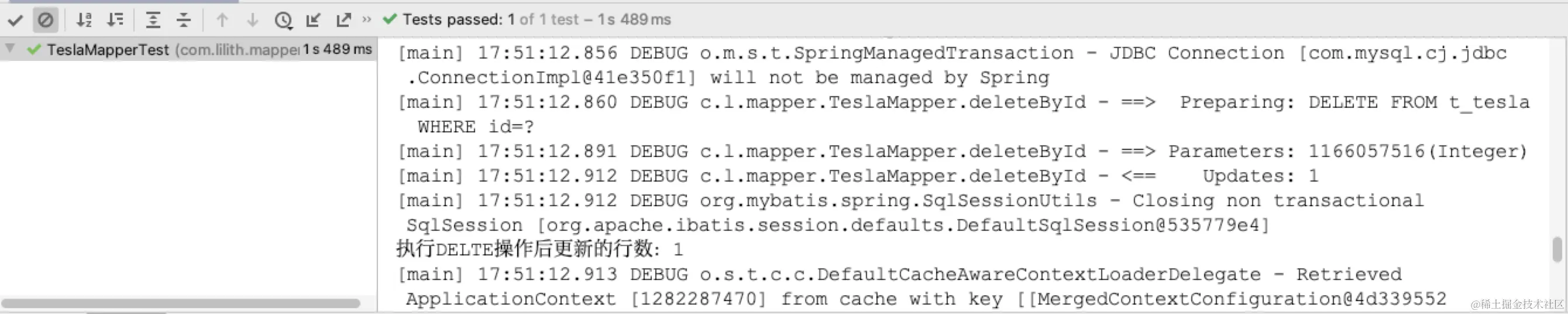Click the console vertical scrollbar thumb
Screen dimensions: 1568x314
click(1557, 249)
